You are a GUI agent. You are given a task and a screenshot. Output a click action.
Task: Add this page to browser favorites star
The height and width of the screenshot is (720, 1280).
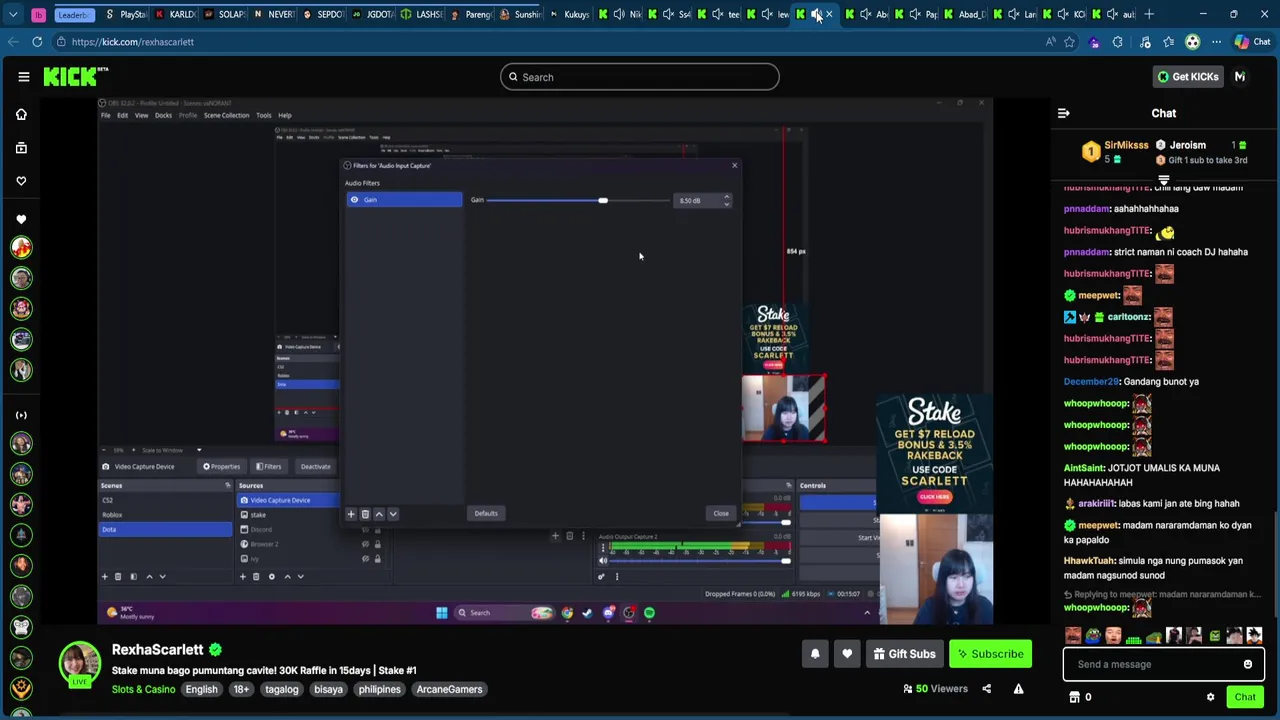(x=1070, y=42)
